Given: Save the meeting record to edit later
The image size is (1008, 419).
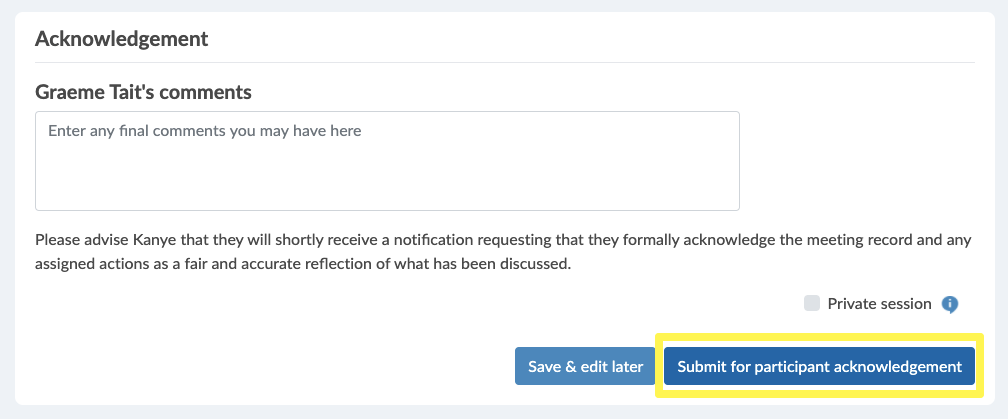Looking at the screenshot, I should 585,366.
